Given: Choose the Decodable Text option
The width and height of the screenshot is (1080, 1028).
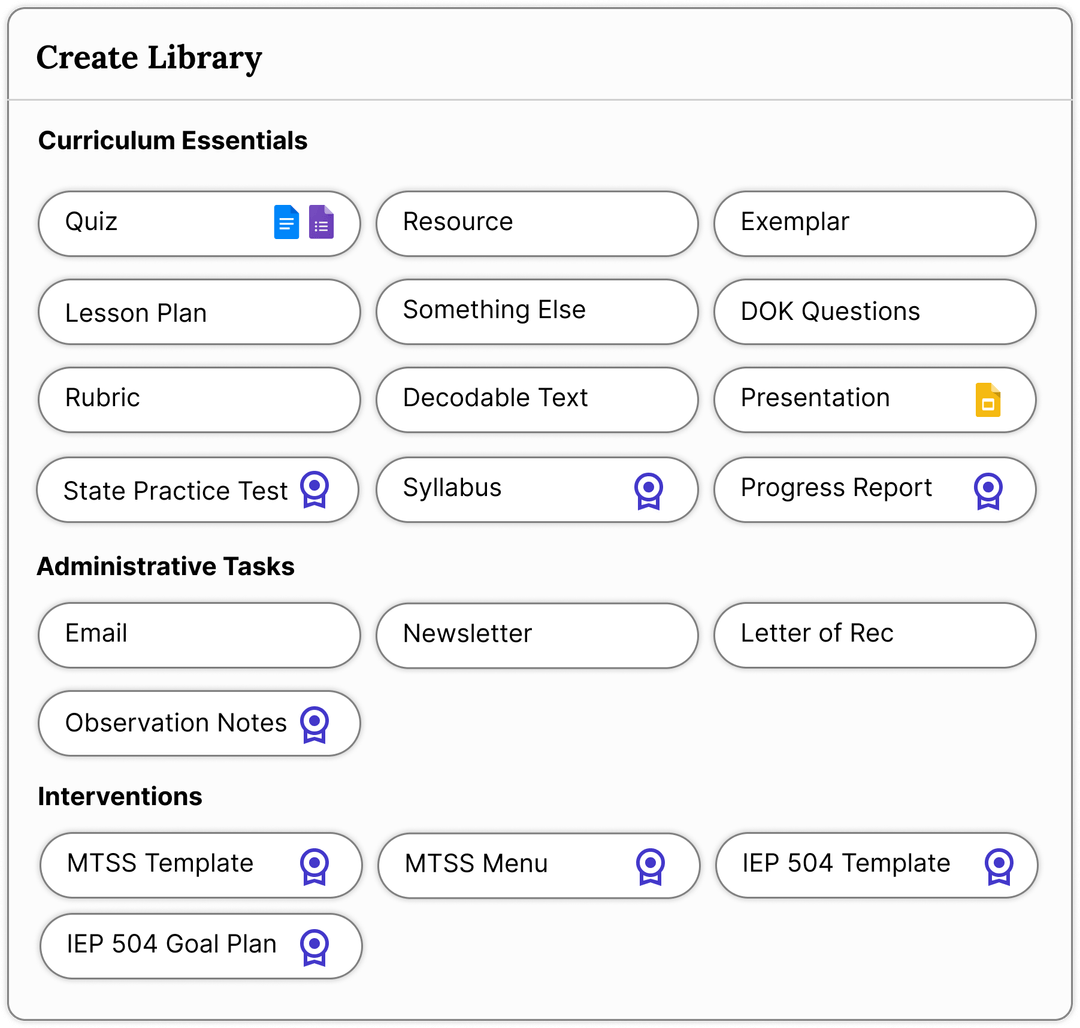Looking at the screenshot, I should pyautogui.click(x=537, y=399).
